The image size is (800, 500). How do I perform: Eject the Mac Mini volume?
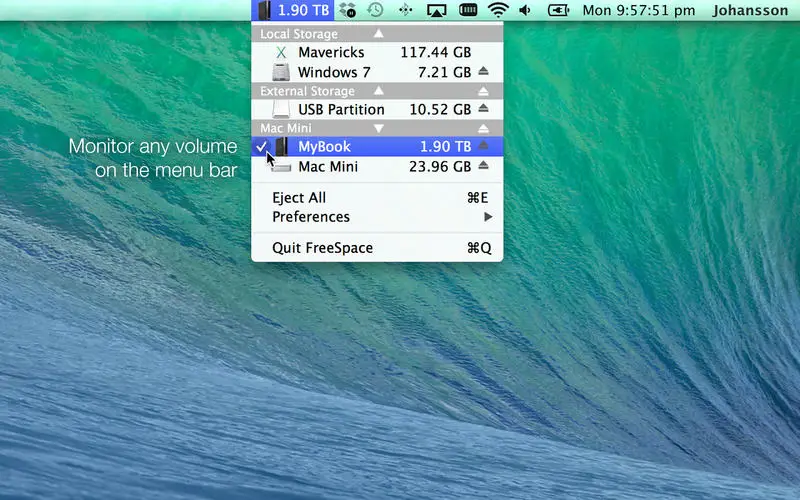click(x=483, y=165)
